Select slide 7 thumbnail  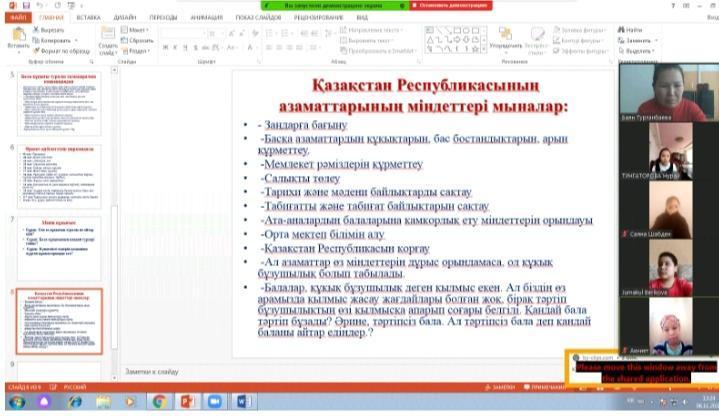point(59,249)
